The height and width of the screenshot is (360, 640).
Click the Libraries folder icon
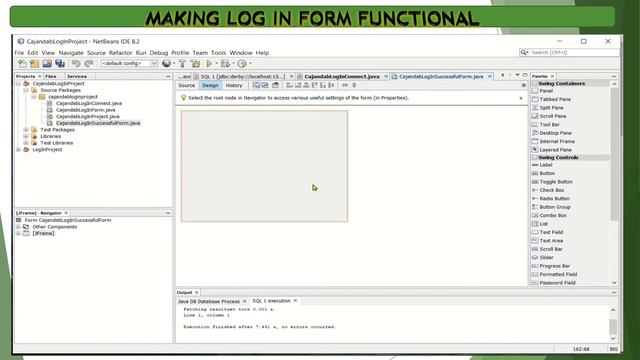pos(34,136)
